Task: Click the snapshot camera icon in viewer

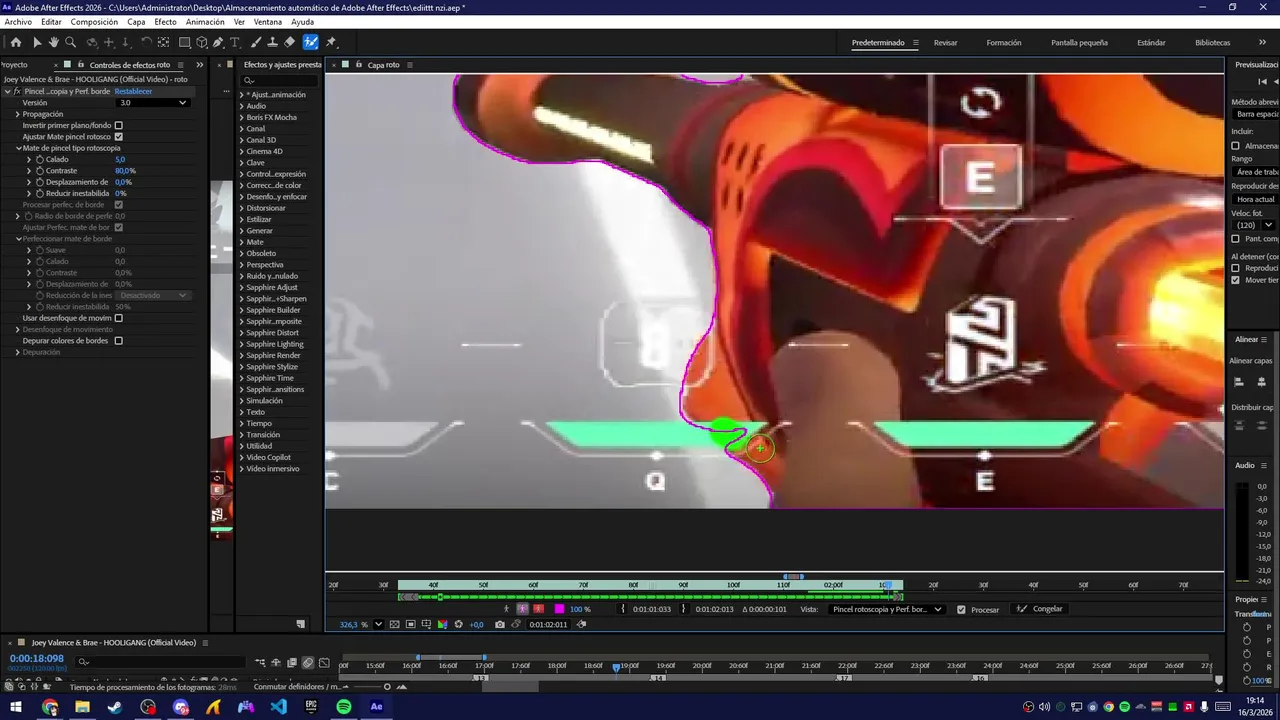Action: [500, 624]
